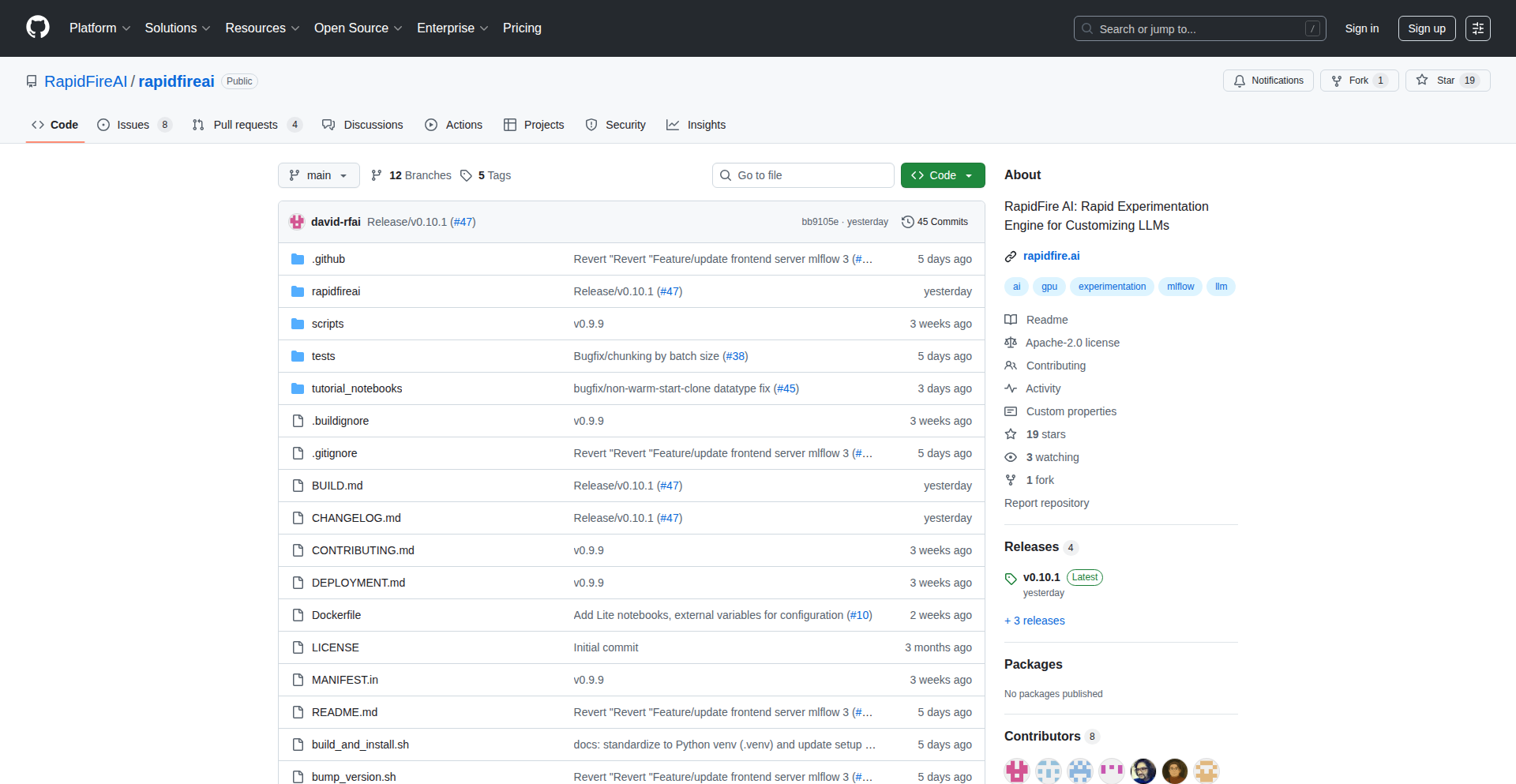Open the main branch selector dropdown
1516x784 pixels.
[x=318, y=175]
